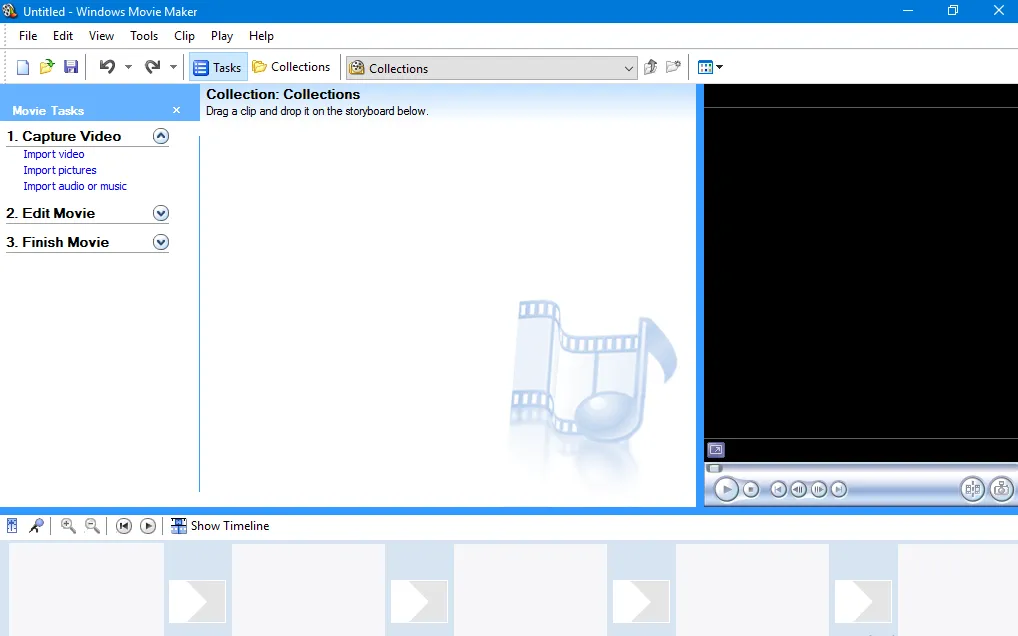The image size is (1018, 636).
Task: Click the Import audio or music link
Action: 75,186
